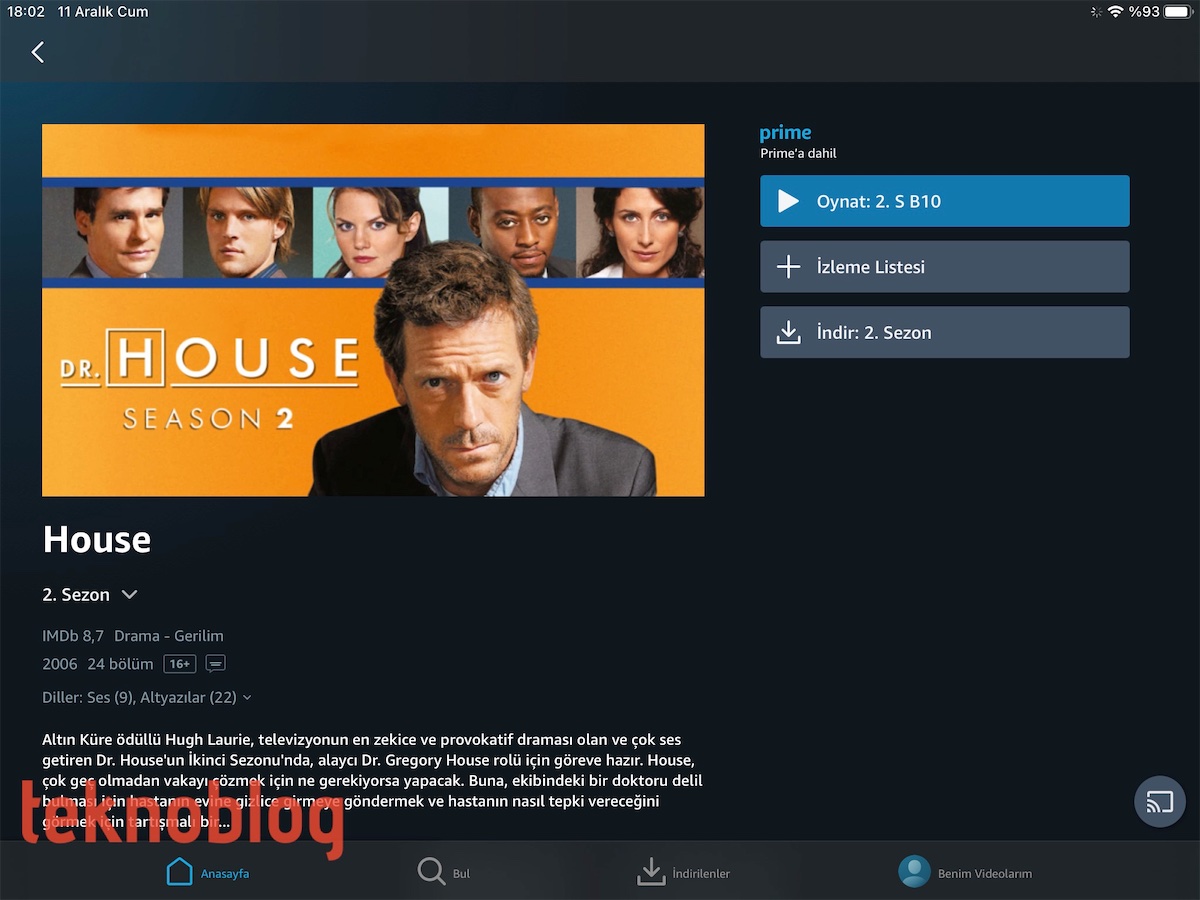Check the battery indicator in status bar

tap(1177, 12)
